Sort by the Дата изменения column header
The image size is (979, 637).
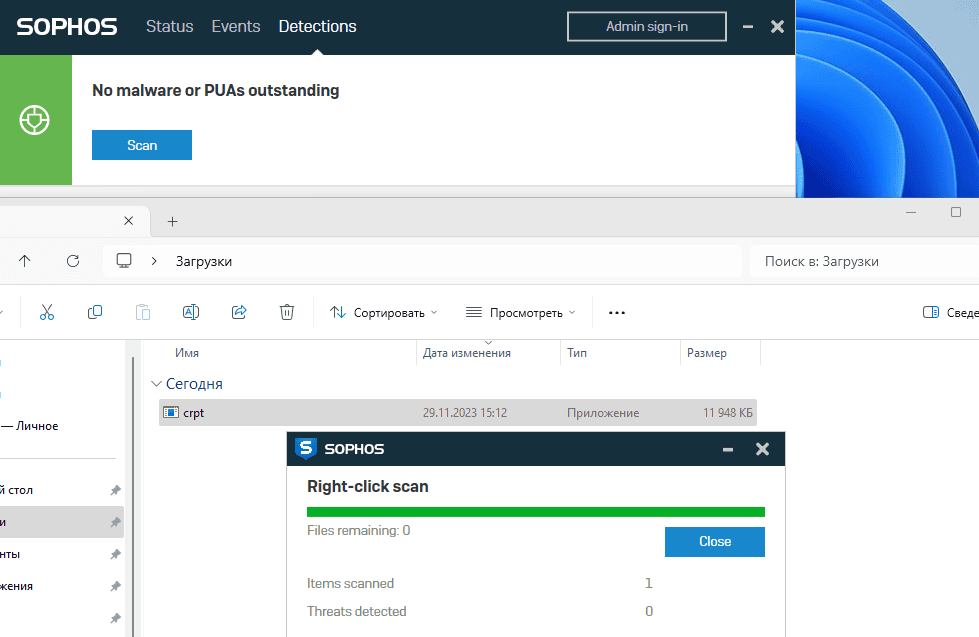tap(466, 353)
